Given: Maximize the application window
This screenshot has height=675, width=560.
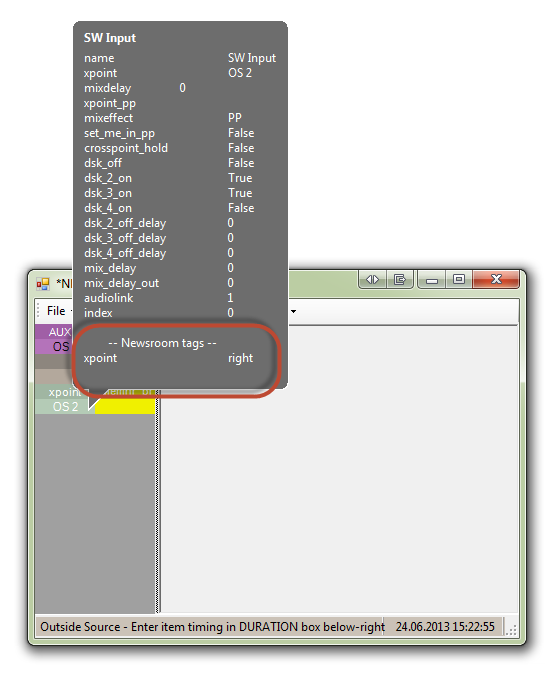Looking at the screenshot, I should [459, 280].
